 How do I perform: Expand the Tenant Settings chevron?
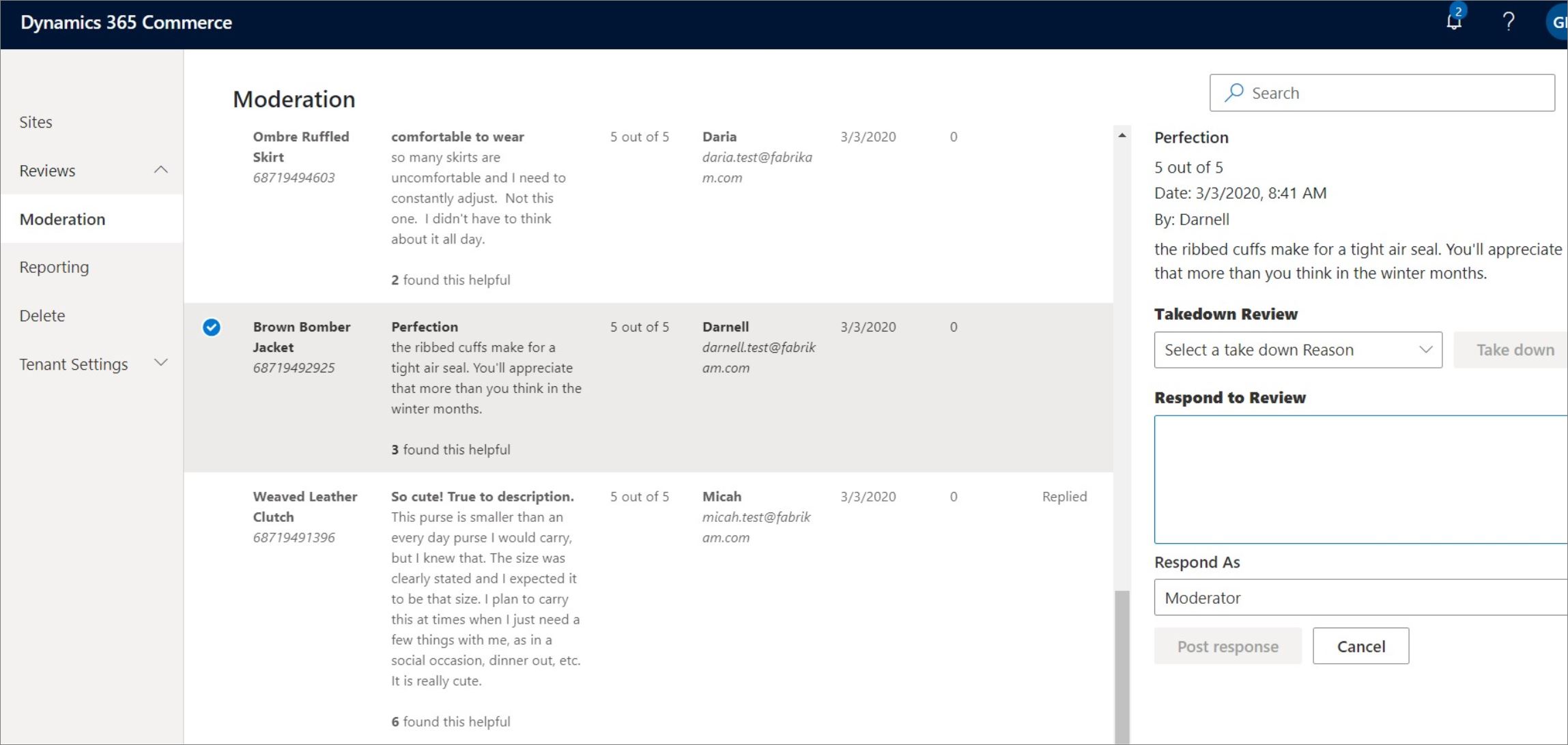161,363
